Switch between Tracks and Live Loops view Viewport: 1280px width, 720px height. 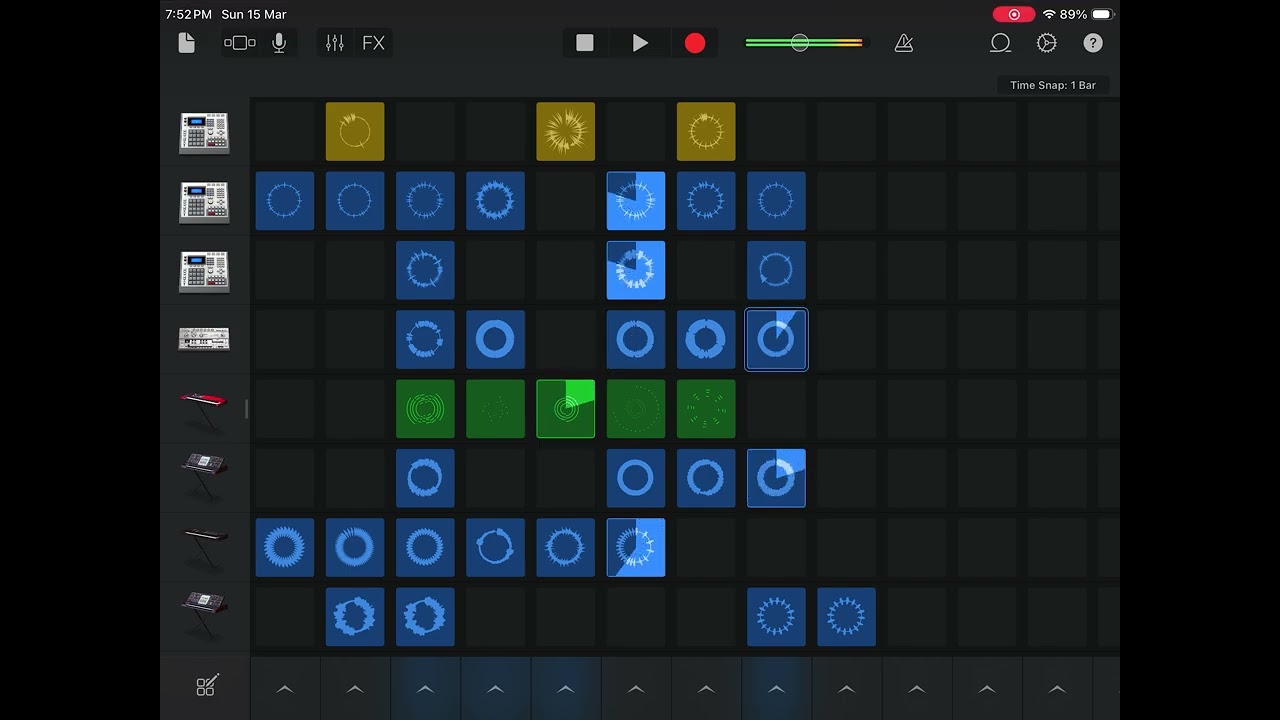pyautogui.click(x=240, y=43)
